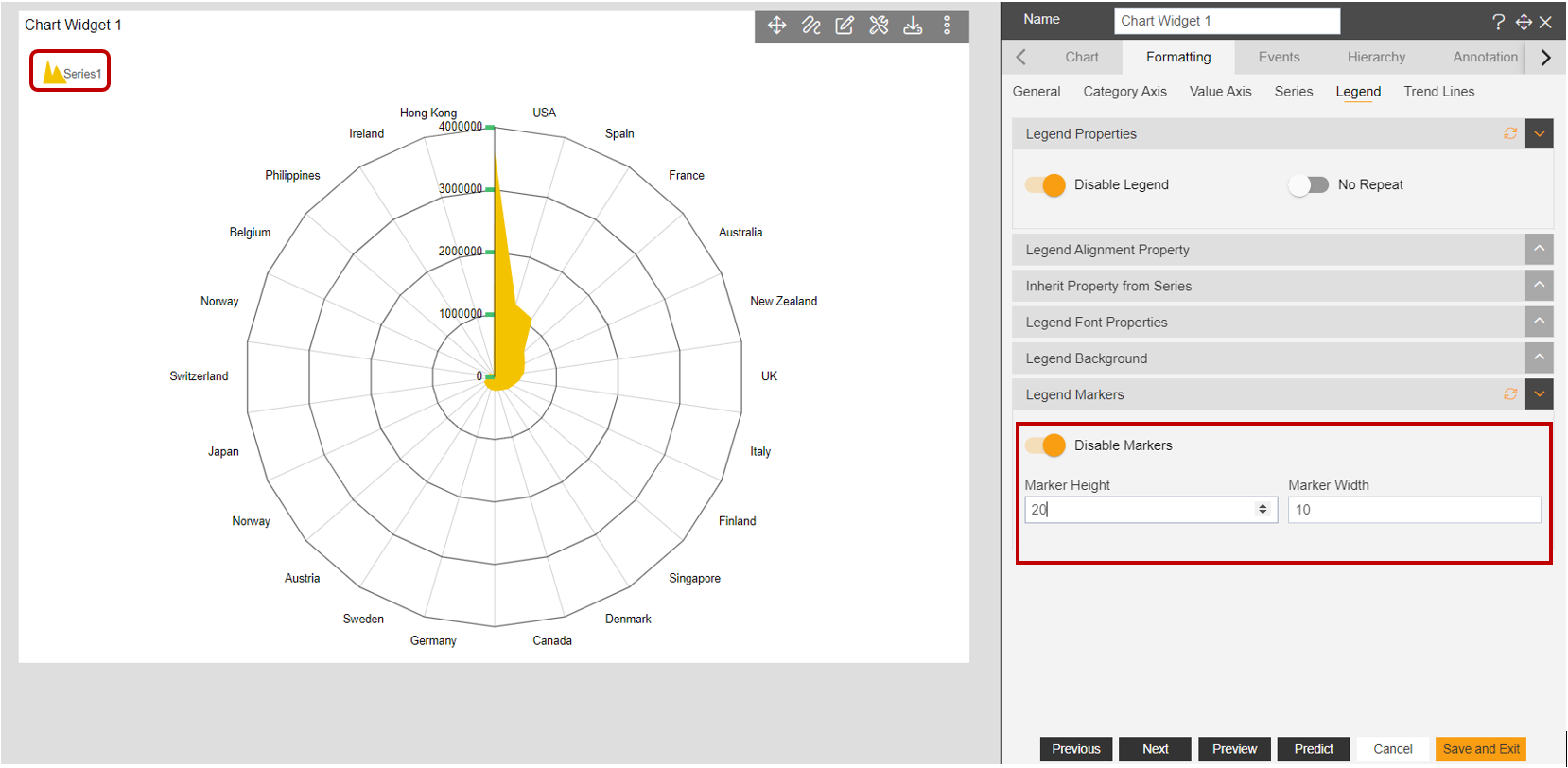Open the Trend Lines sub-tab
1568x768 pixels.
[x=1439, y=92]
